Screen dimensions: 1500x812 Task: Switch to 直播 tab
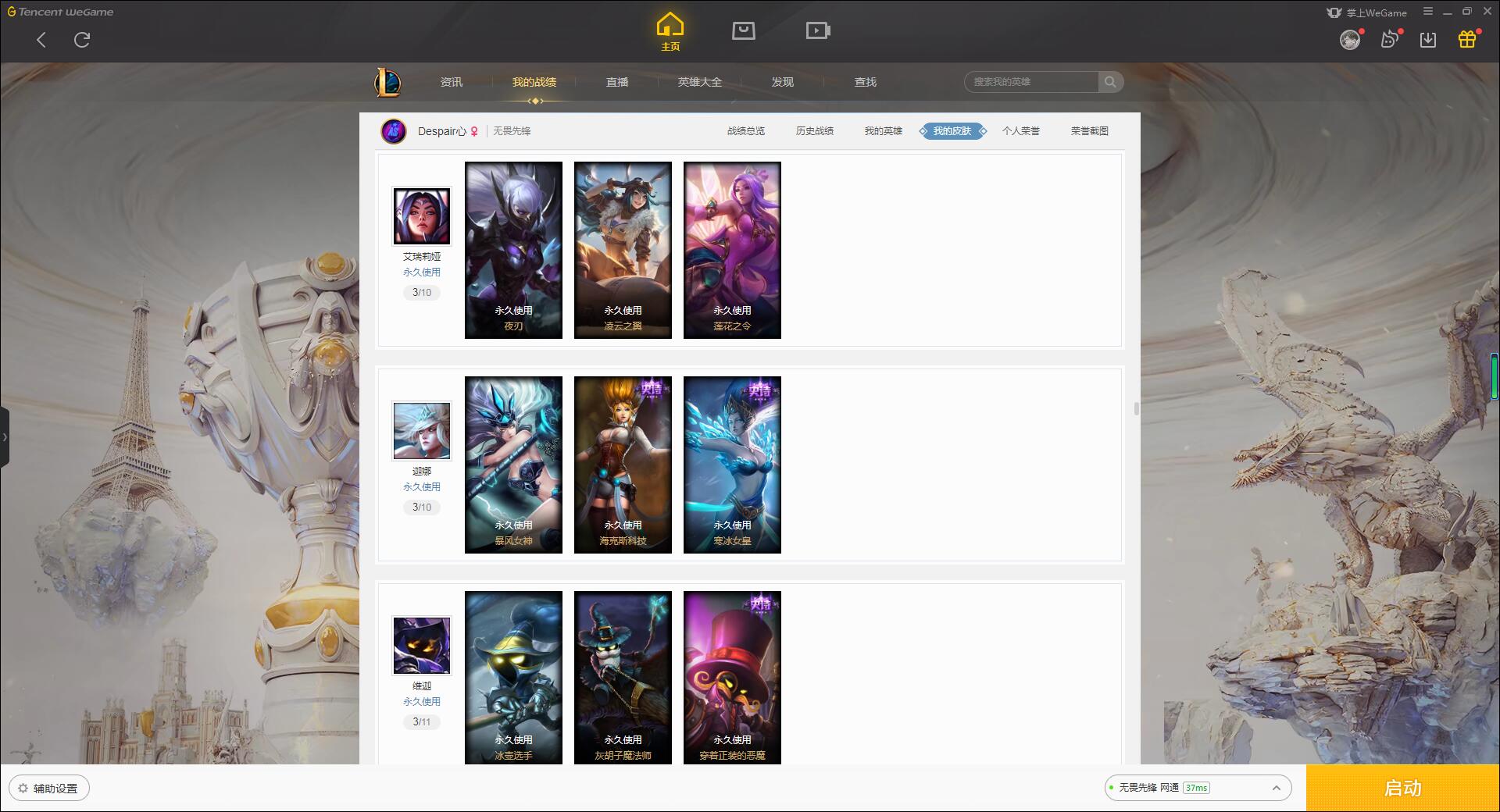tap(617, 82)
